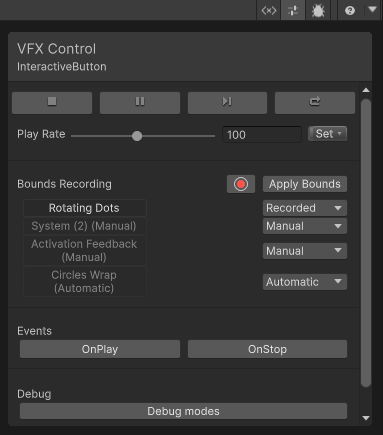The height and width of the screenshot is (435, 383).
Task: Click the Play Rate slider handle
Action: point(137,136)
